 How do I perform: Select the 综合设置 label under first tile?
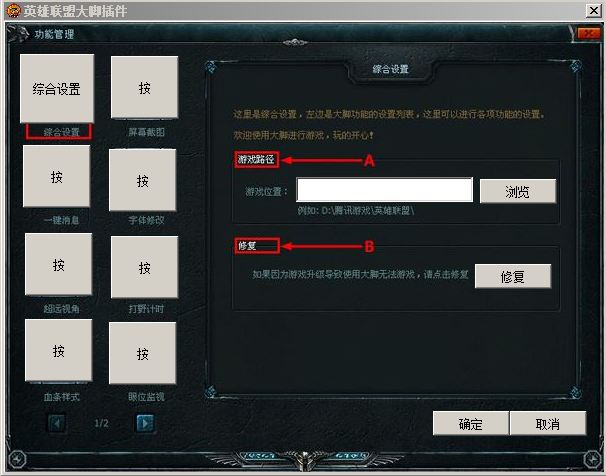pyautogui.click(x=59, y=132)
